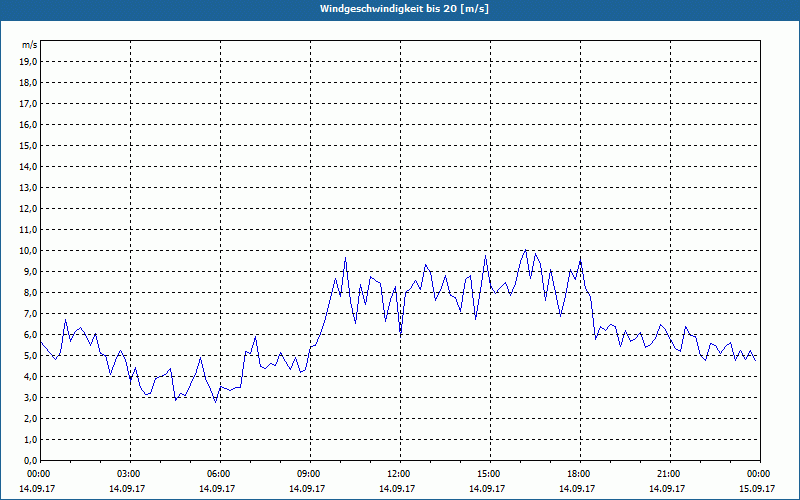Viewport: 800px width, 500px height.
Task: Click the 09:00 time label
Action: tap(310, 474)
